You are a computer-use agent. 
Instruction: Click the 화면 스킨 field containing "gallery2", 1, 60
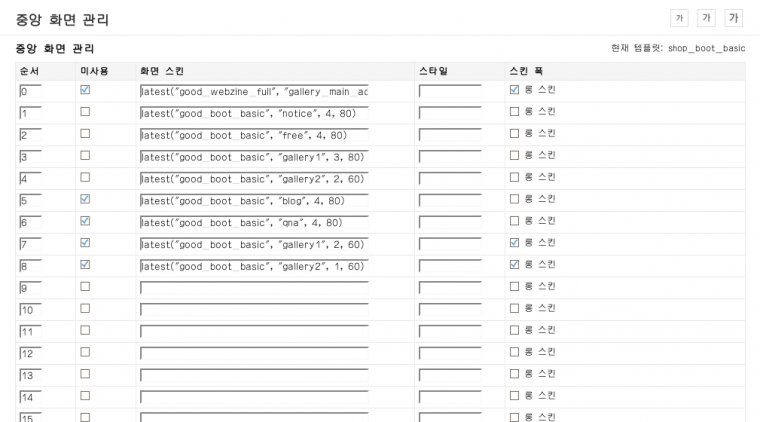click(254, 267)
